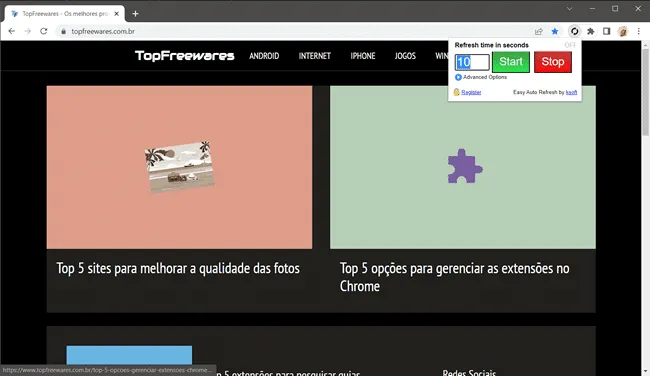Open the photo quality article thumbnail
This screenshot has height=376, width=650.
pos(179,167)
